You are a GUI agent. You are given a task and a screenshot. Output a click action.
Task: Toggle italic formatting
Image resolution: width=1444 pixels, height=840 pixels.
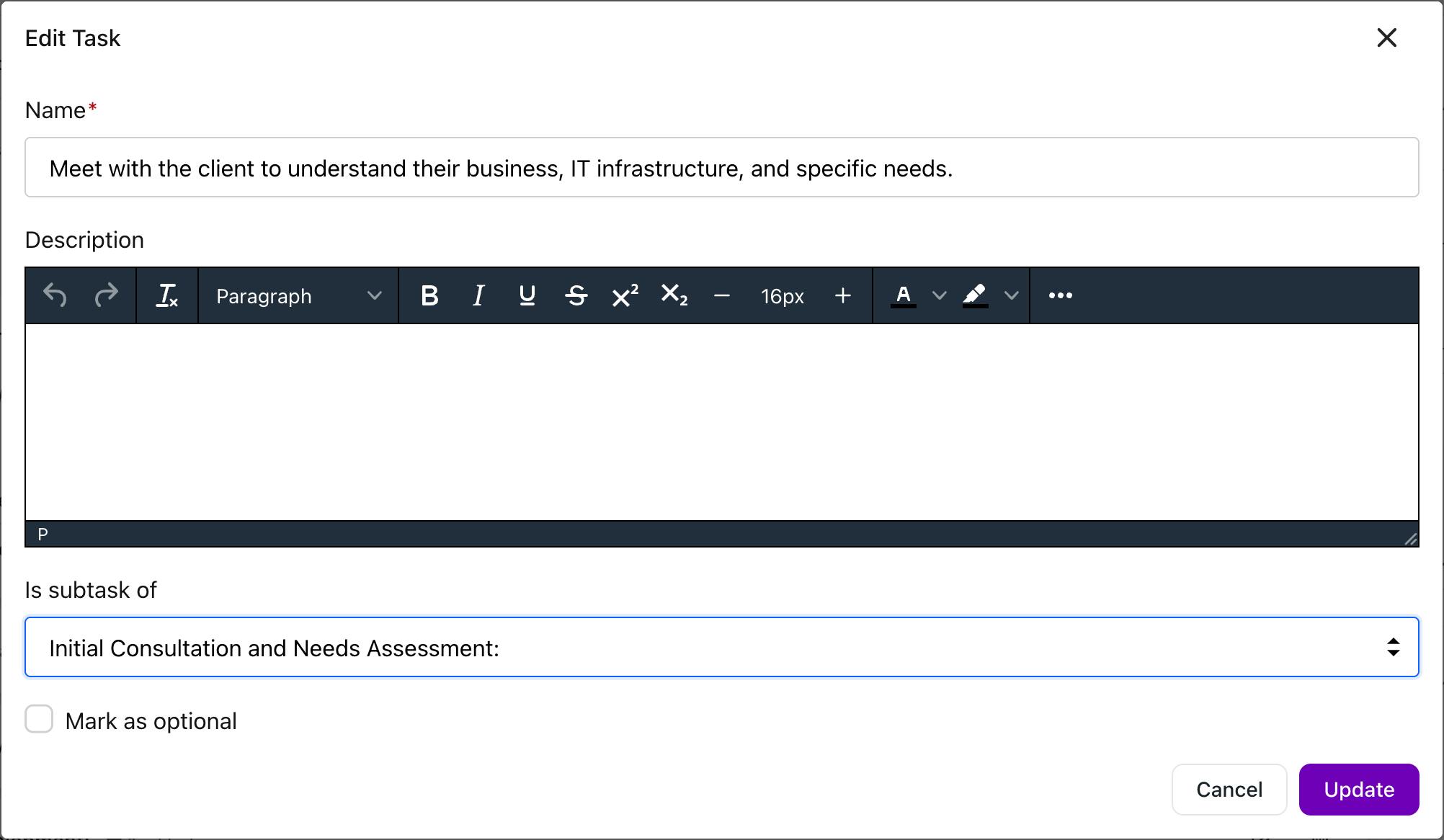(478, 295)
